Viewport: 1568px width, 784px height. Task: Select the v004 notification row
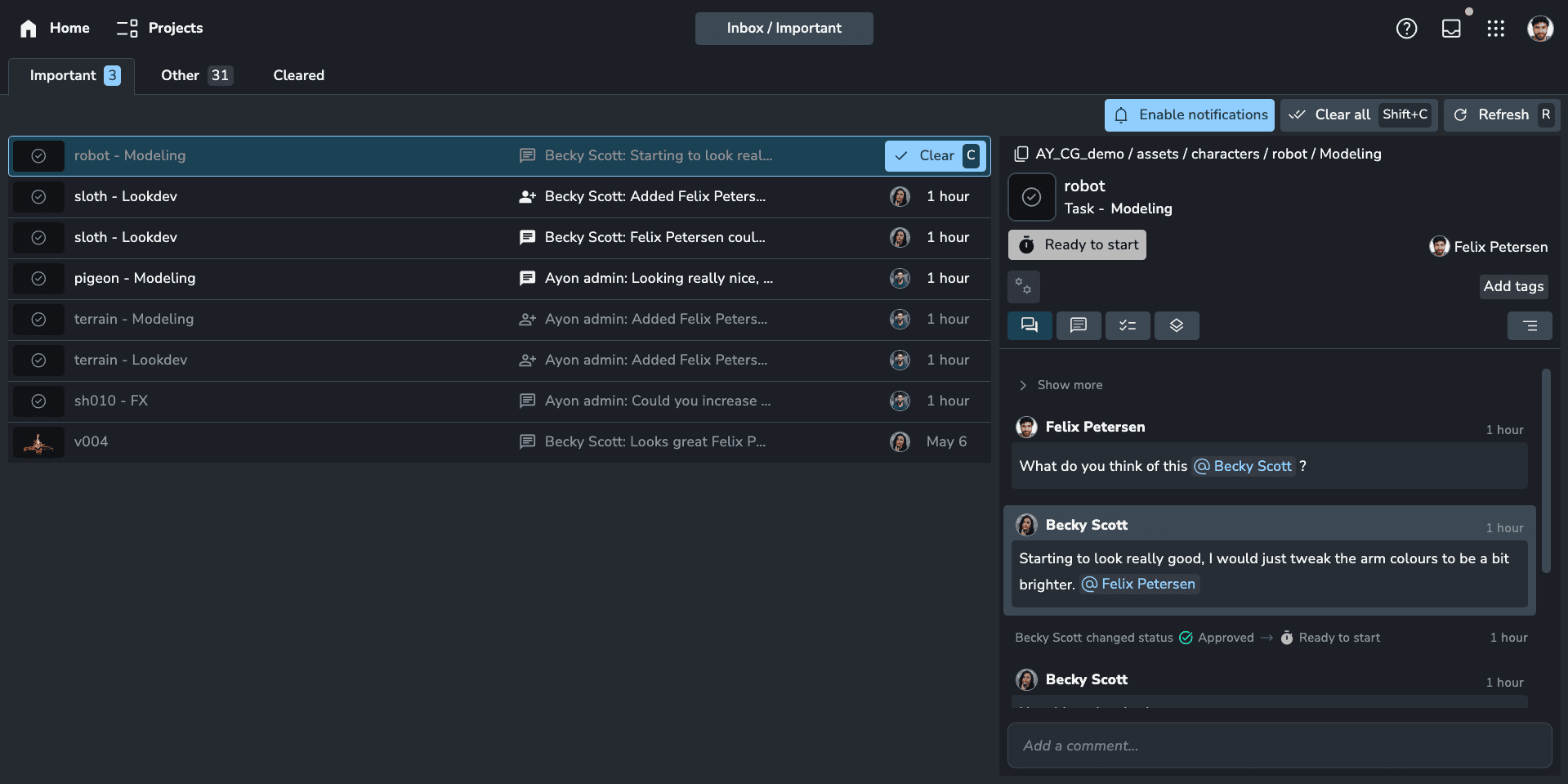pyautogui.click(x=499, y=442)
